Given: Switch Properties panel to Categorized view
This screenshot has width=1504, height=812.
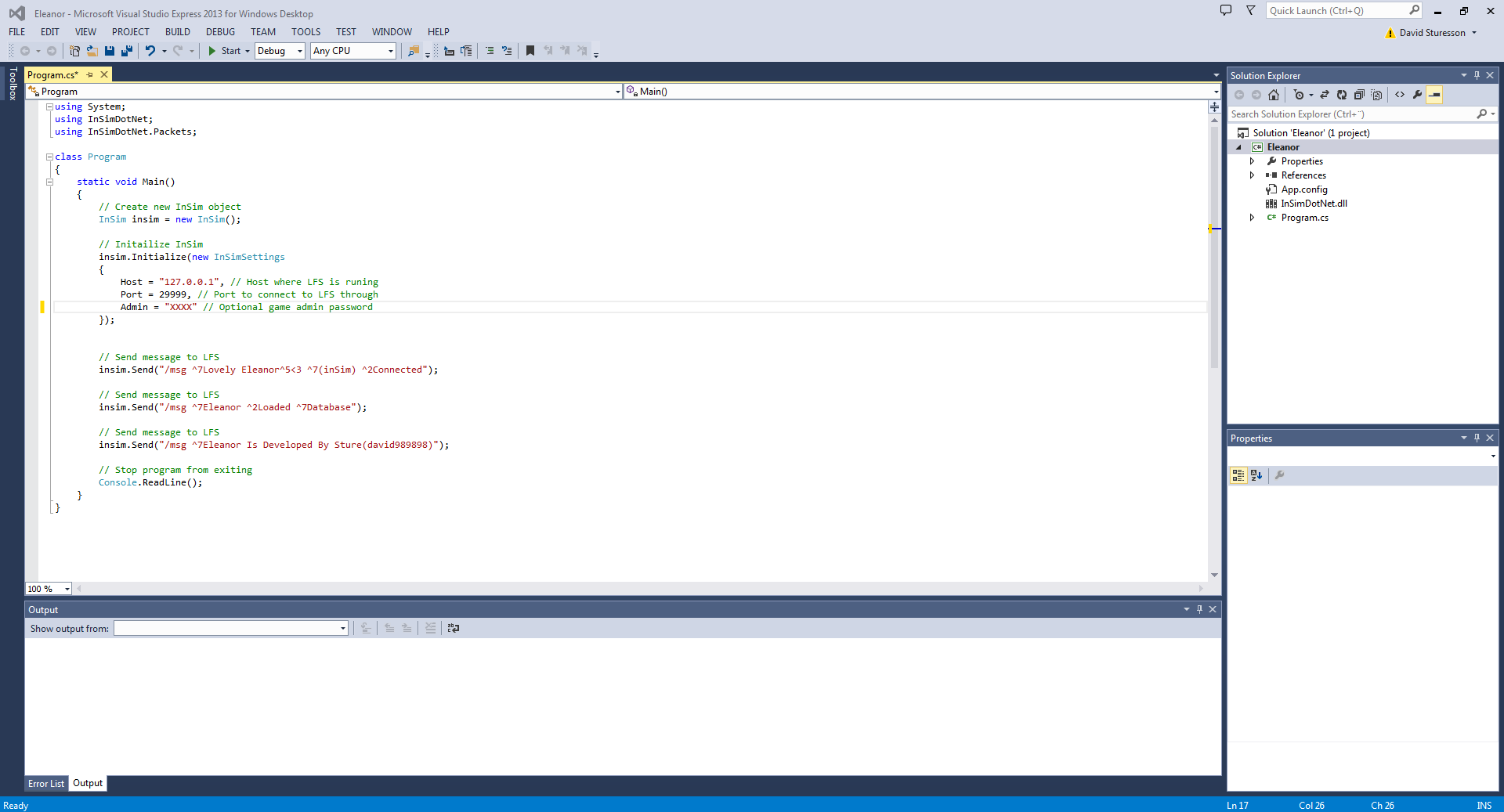Looking at the screenshot, I should point(1238,475).
